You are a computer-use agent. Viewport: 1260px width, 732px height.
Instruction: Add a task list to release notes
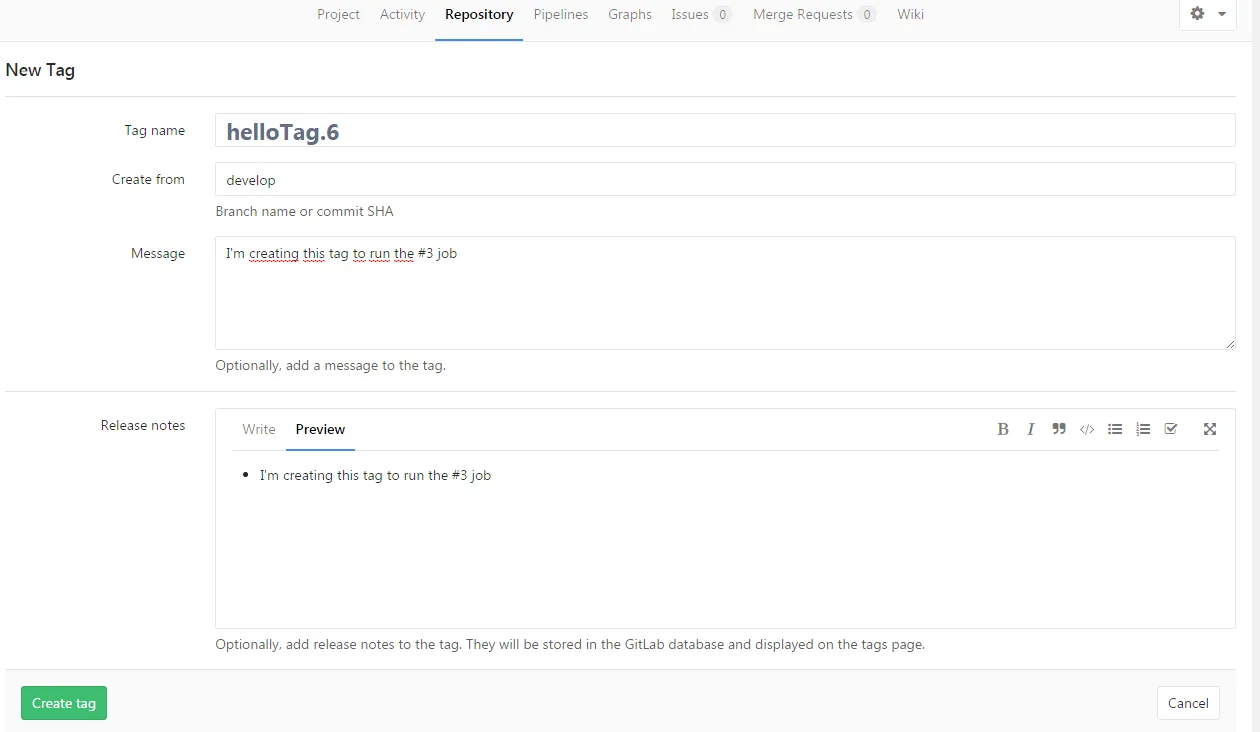pyautogui.click(x=1171, y=429)
